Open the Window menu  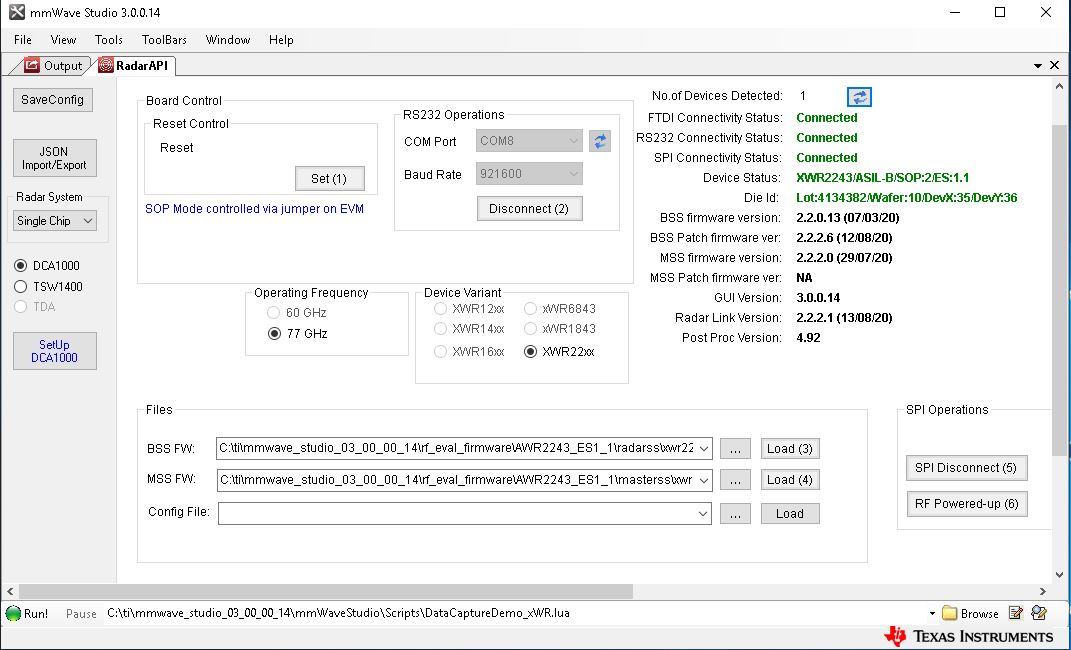(x=227, y=40)
